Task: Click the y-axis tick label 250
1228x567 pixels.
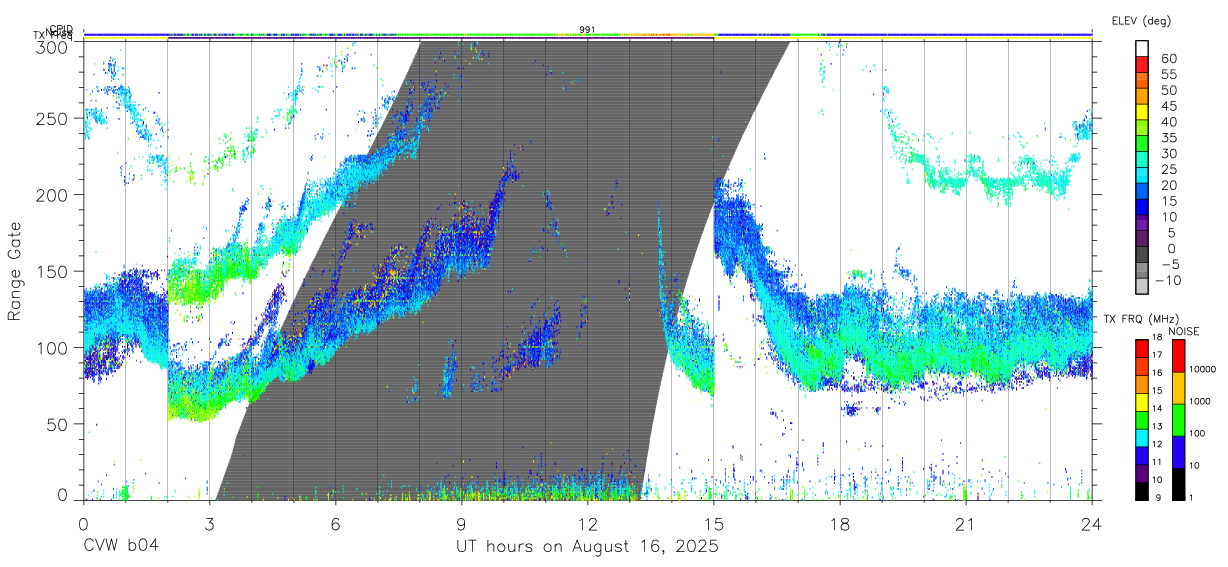Action: tap(53, 118)
